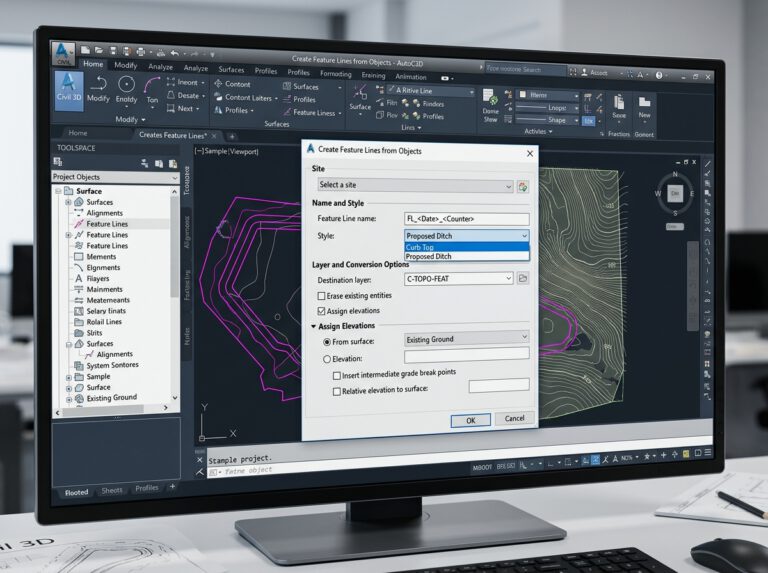Open the Existing Ground surface dropdown
Screen dimensions: 768x573
466,338
